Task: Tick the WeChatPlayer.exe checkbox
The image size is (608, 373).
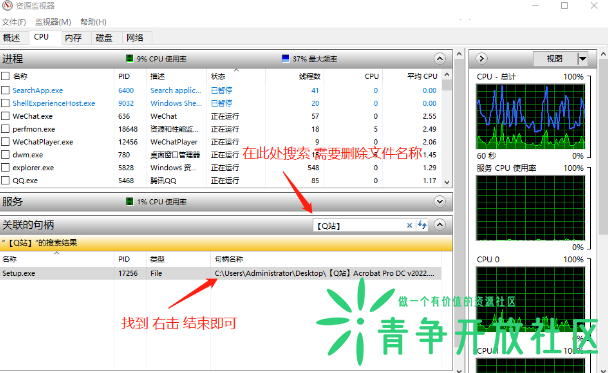Action: [x=5, y=142]
